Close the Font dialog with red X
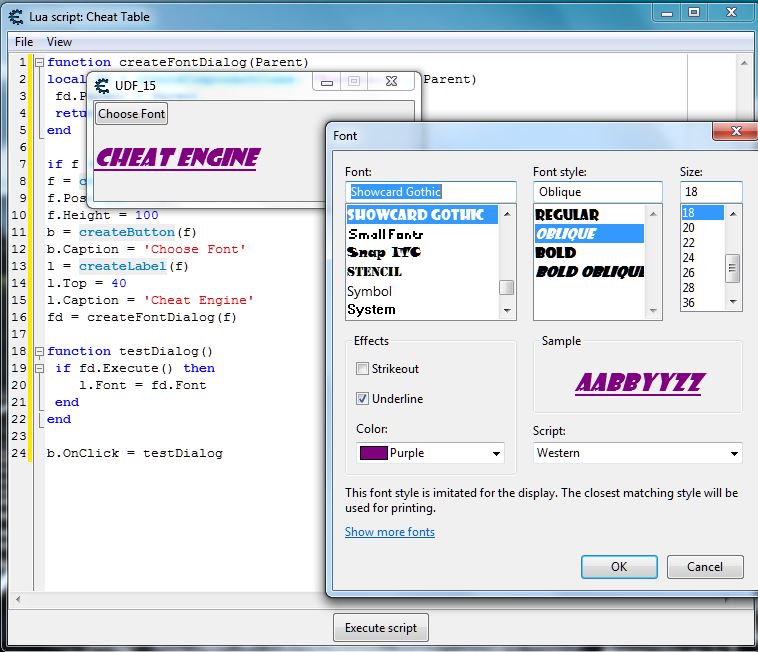Screen dimensions: 758x652 pyautogui.click(x=736, y=130)
